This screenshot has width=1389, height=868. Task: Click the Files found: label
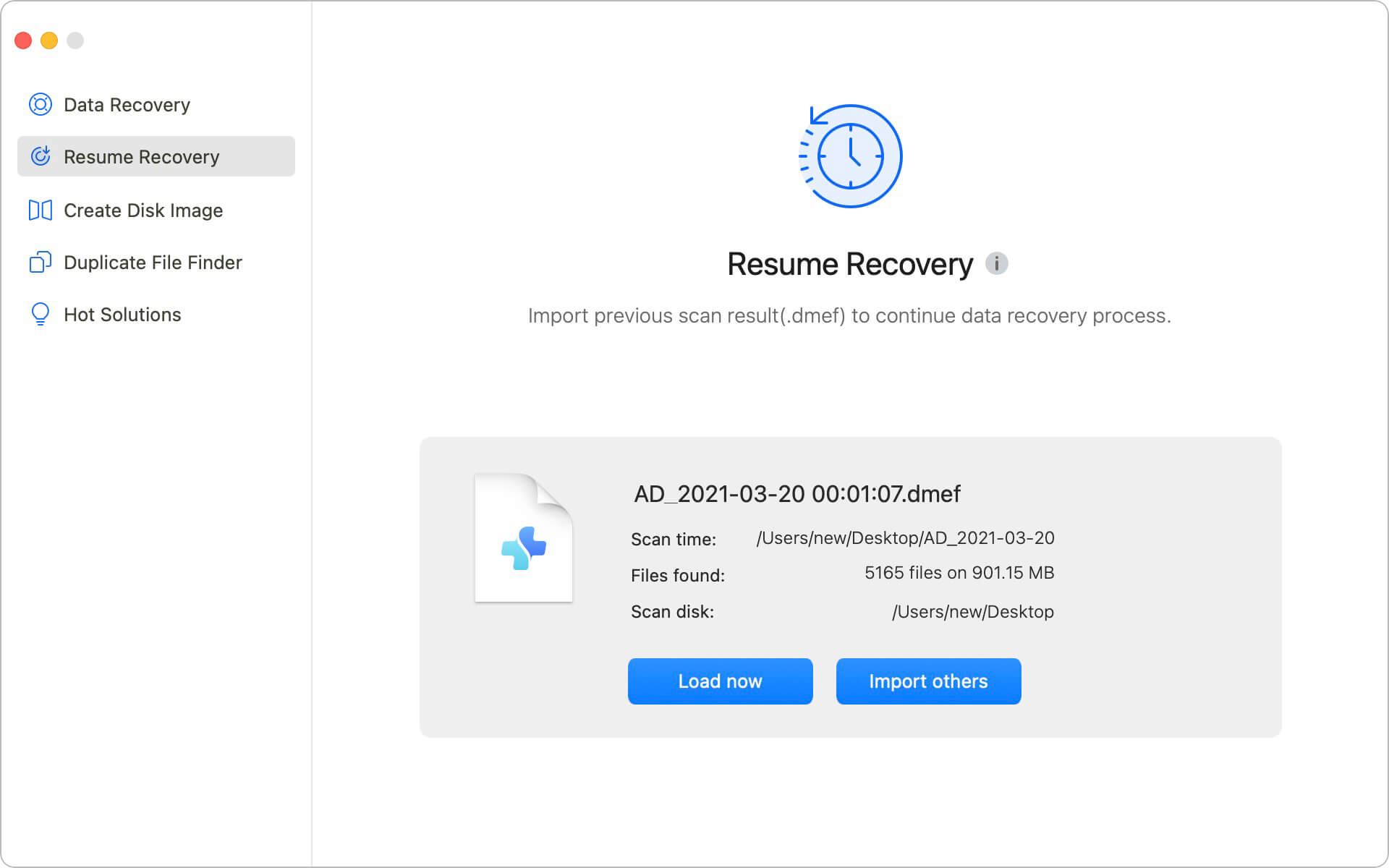pos(678,576)
